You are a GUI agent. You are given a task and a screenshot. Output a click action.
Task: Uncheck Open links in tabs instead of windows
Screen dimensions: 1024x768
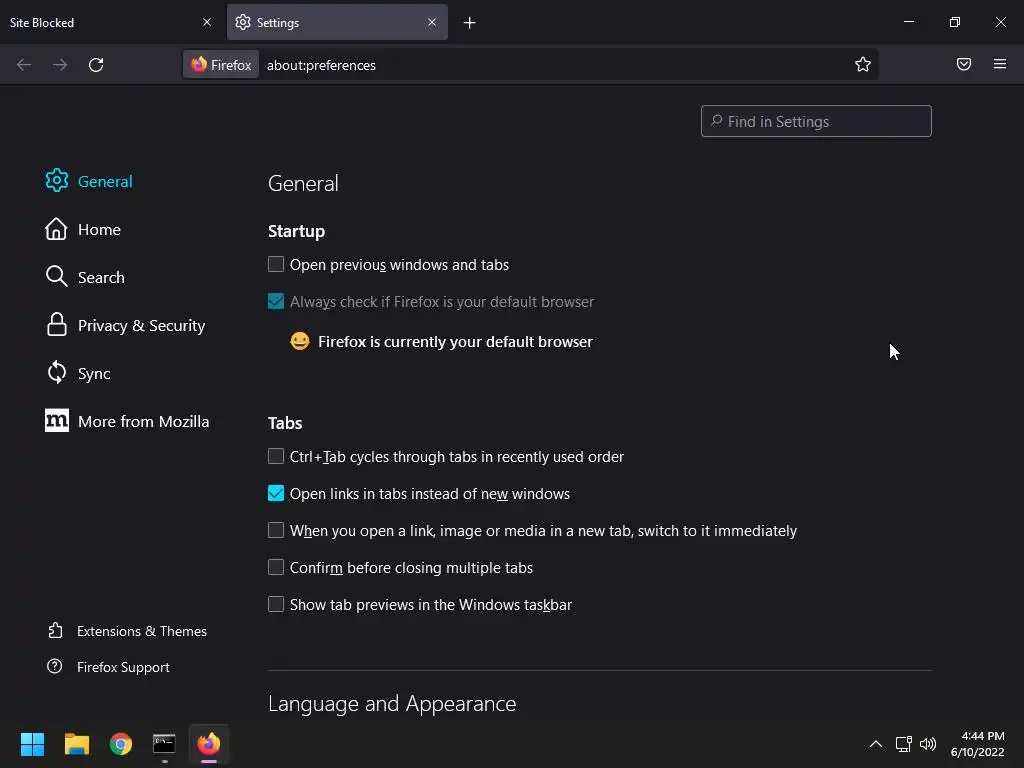point(276,493)
